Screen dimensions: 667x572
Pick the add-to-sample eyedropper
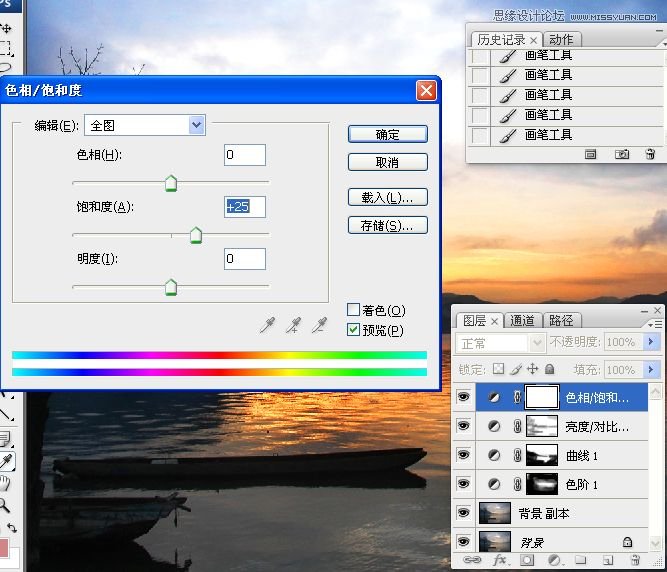tap(294, 325)
